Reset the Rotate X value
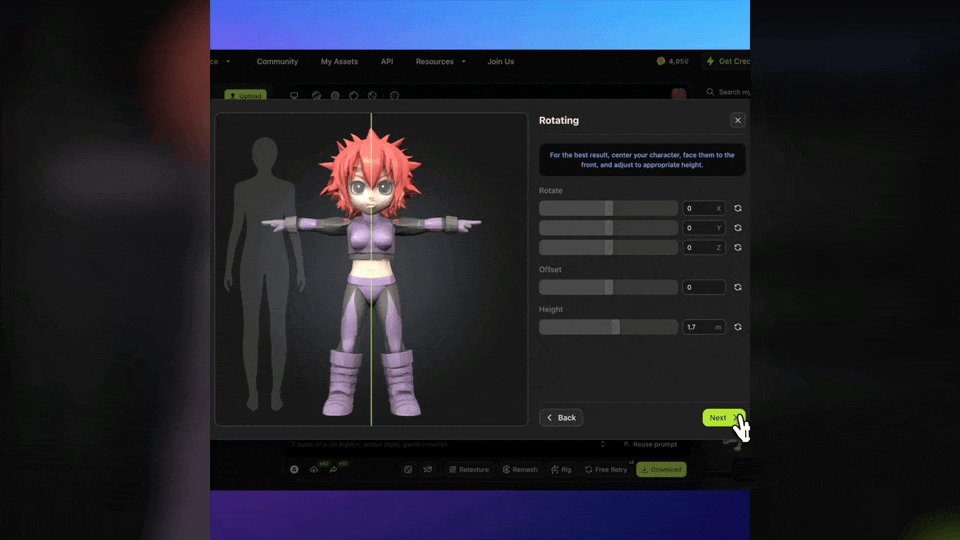The width and height of the screenshot is (960, 540). (738, 208)
